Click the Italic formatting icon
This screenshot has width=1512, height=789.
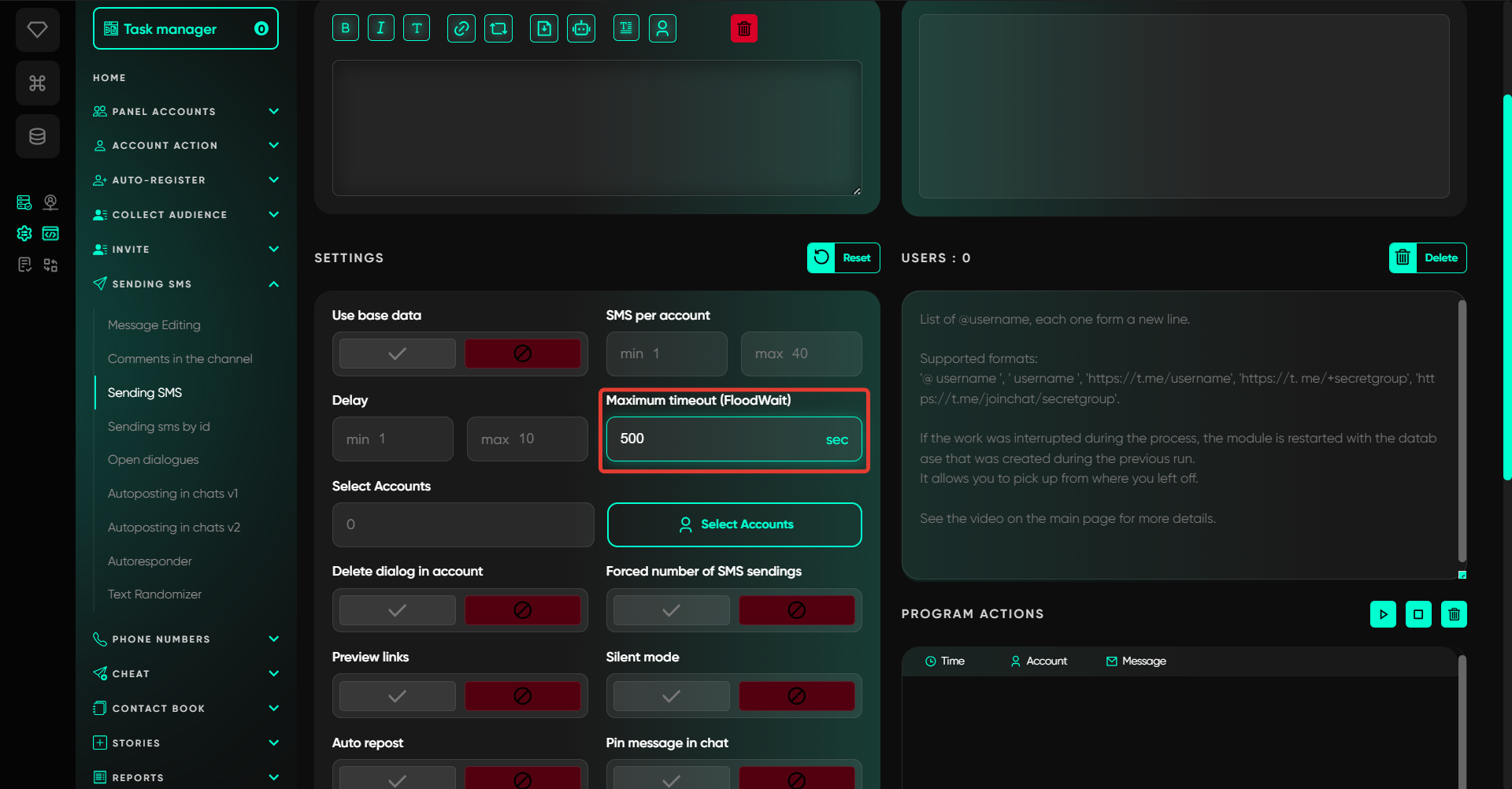click(x=380, y=28)
